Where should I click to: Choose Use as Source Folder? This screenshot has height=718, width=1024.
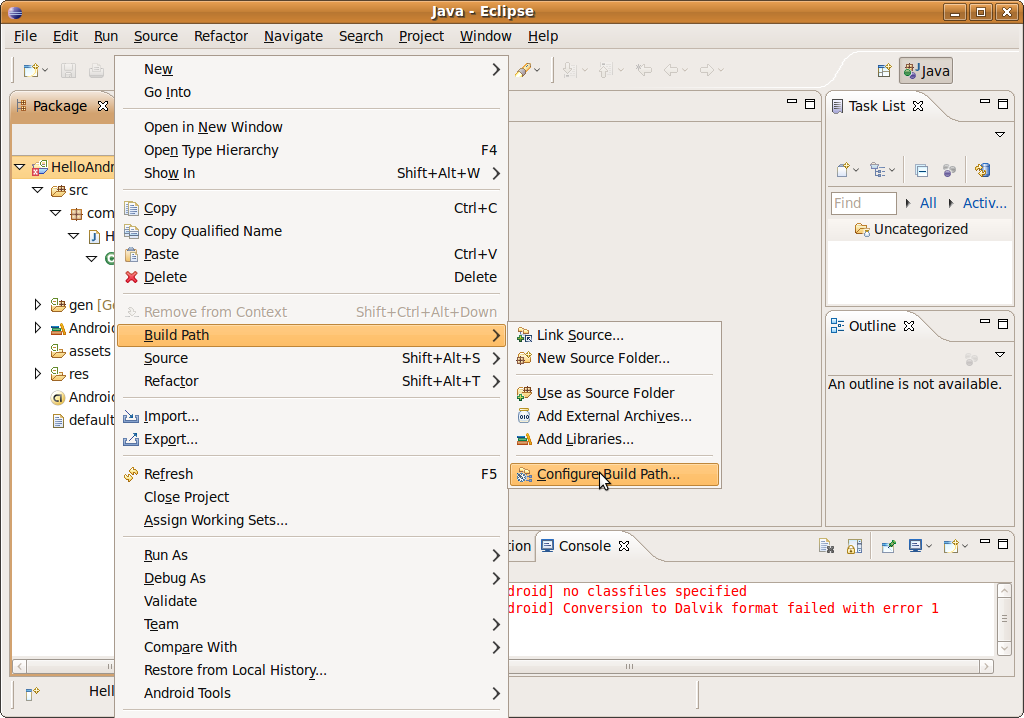(x=614, y=393)
